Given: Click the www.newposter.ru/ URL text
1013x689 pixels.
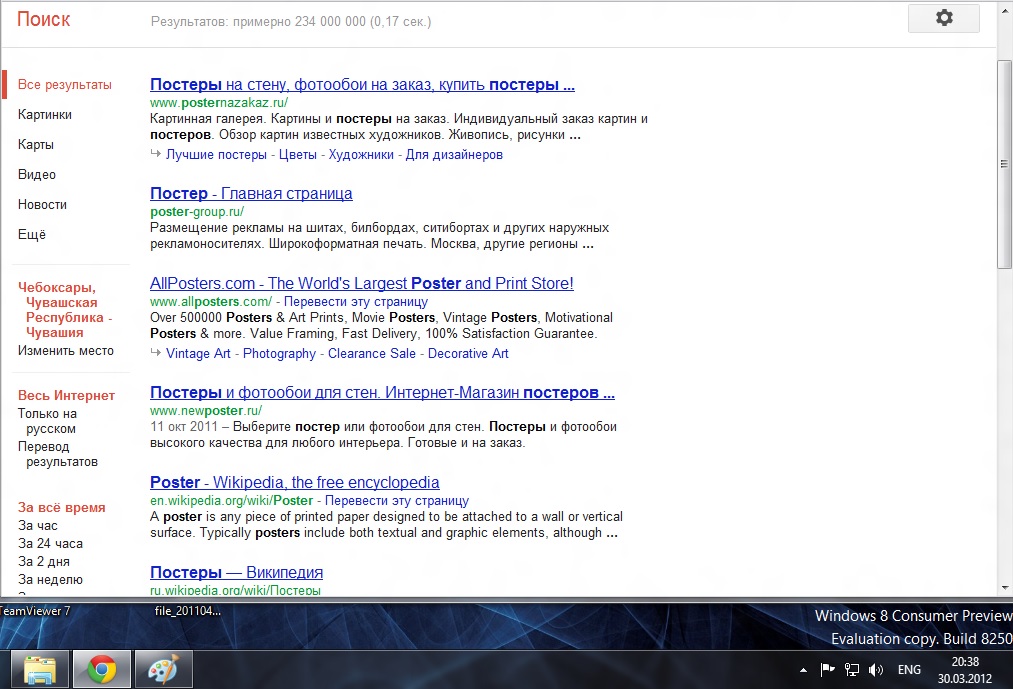Looking at the screenshot, I should pos(206,410).
